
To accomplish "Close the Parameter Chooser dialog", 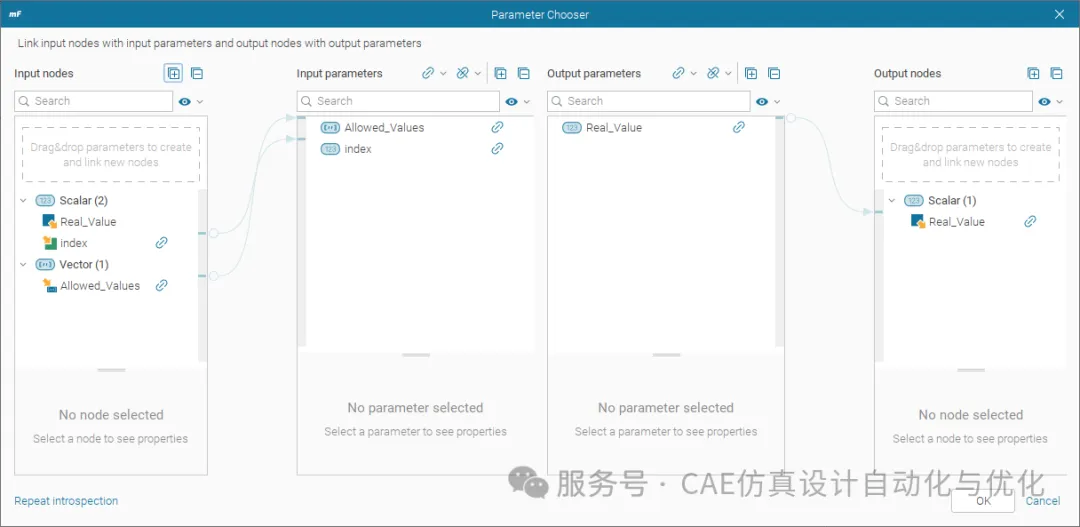I will tap(1060, 14).
